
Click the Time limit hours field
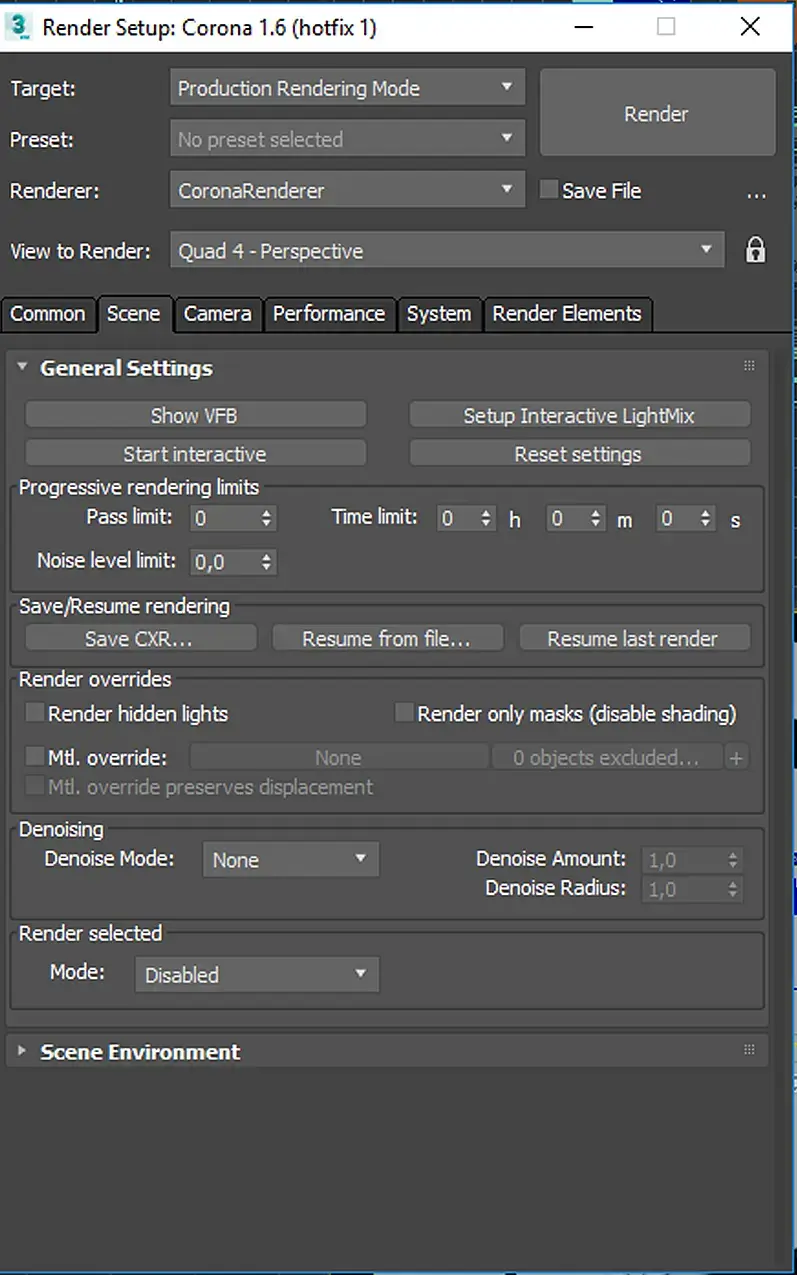pyautogui.click(x=457, y=519)
